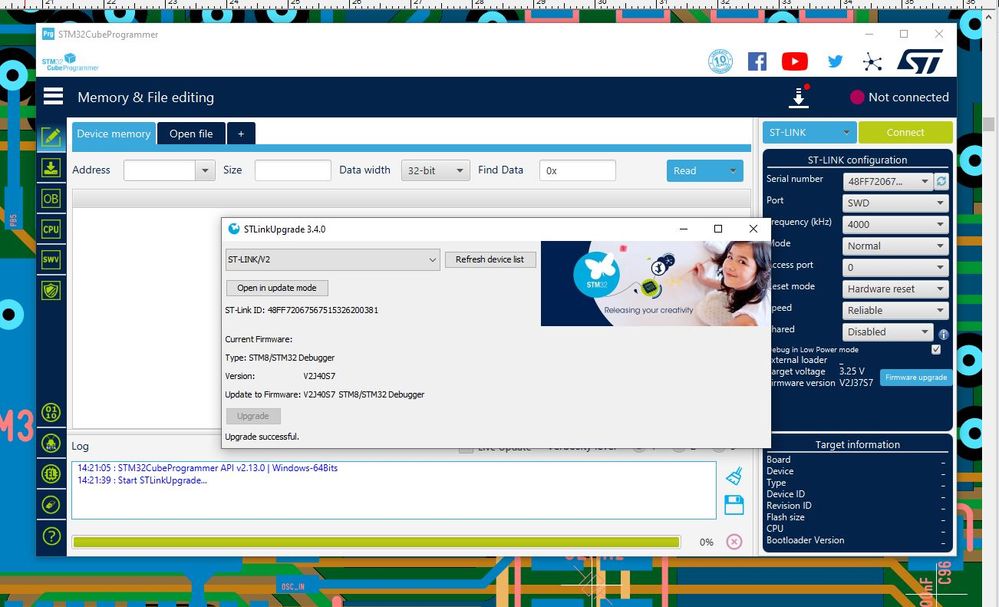Click the 0110 binary sidebar icon
Image resolution: width=999 pixels, height=607 pixels.
51,412
